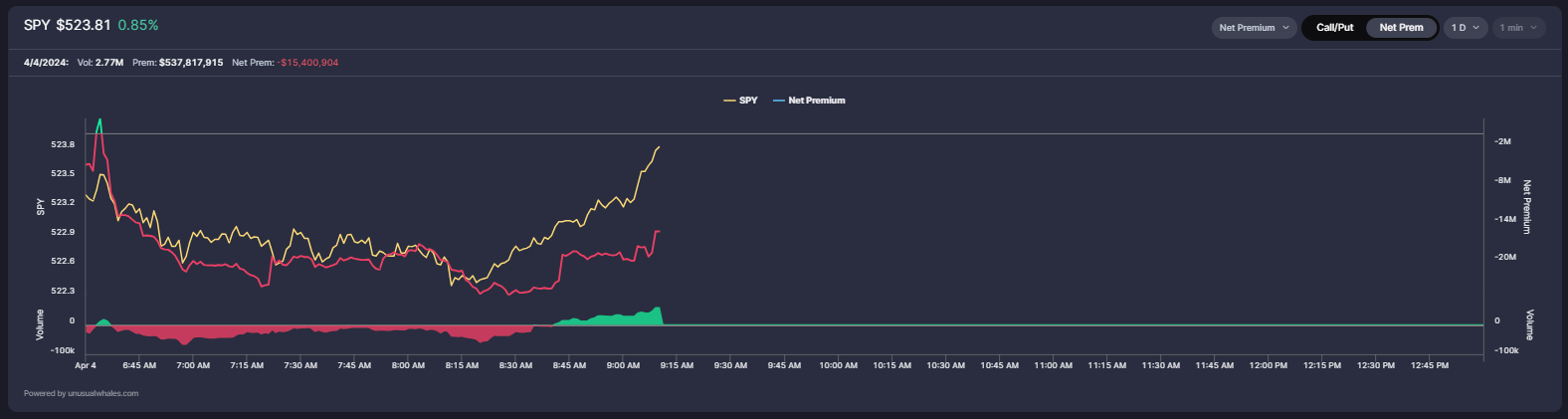1568x419 pixels.
Task: Click the Vol: 2.77M value
Action: coord(100,63)
